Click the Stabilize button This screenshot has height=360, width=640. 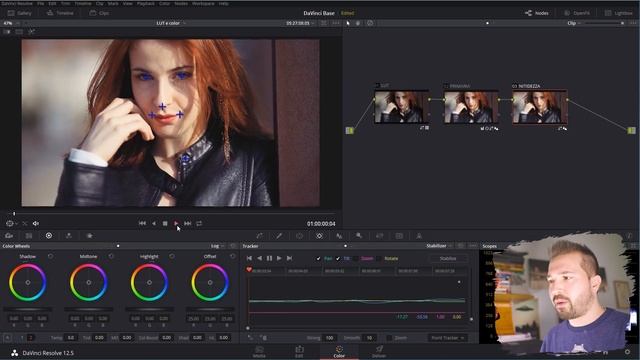click(x=448, y=258)
